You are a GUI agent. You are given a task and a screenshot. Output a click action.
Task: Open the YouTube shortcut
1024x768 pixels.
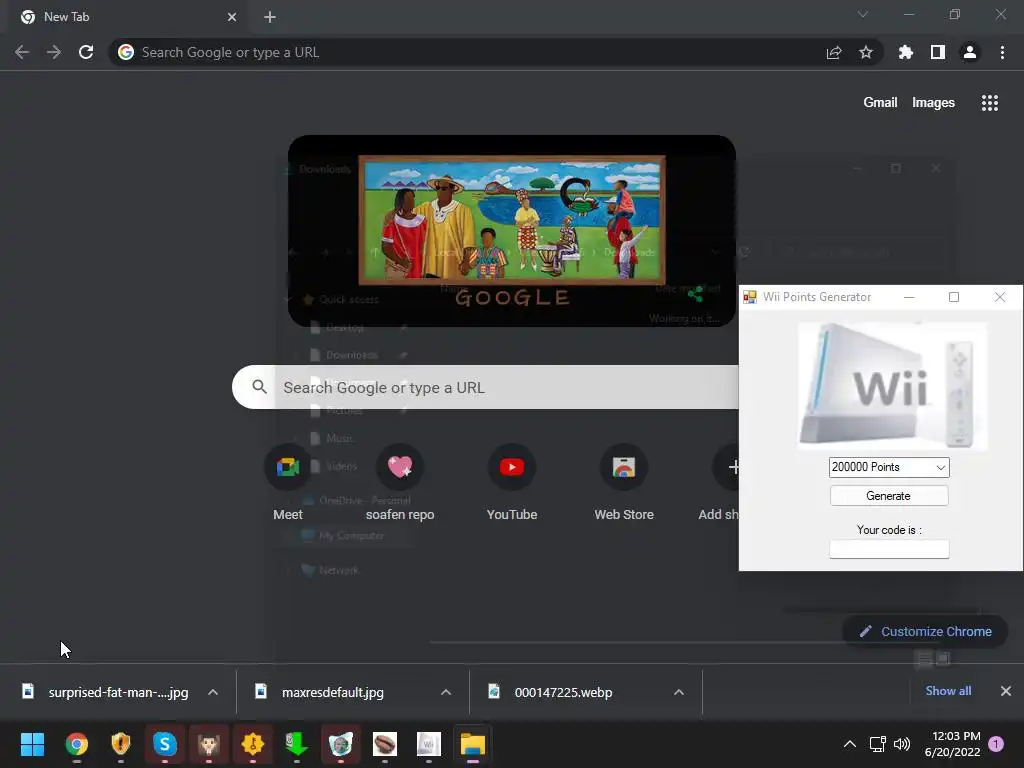click(512, 481)
